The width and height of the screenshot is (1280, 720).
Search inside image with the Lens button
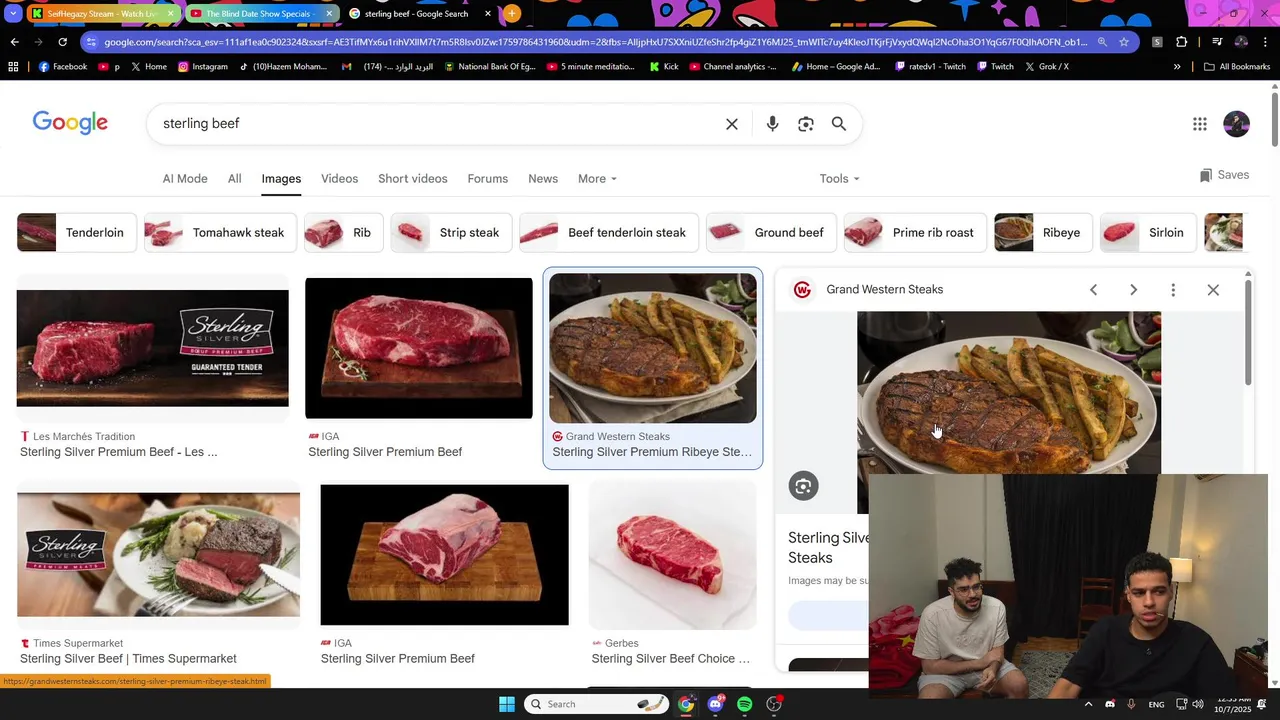point(803,486)
